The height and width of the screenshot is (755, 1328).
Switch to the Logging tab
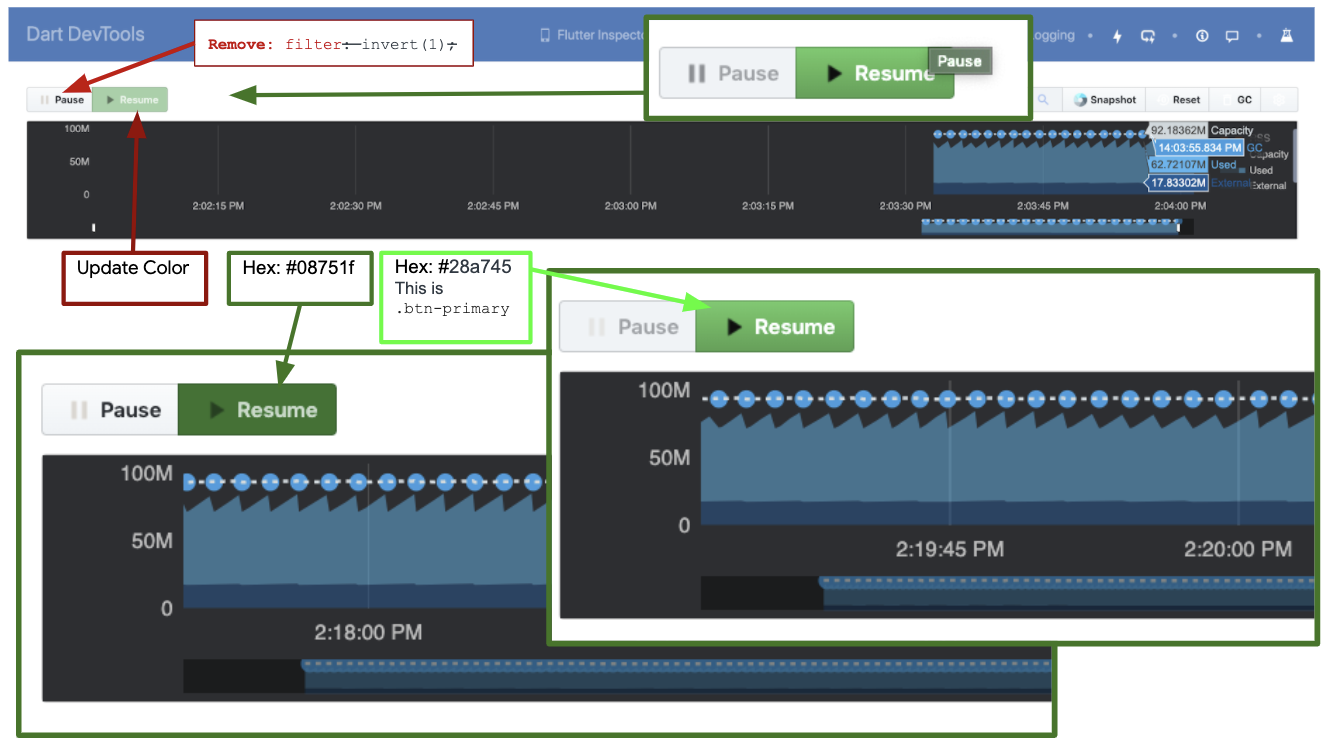[x=1055, y=34]
